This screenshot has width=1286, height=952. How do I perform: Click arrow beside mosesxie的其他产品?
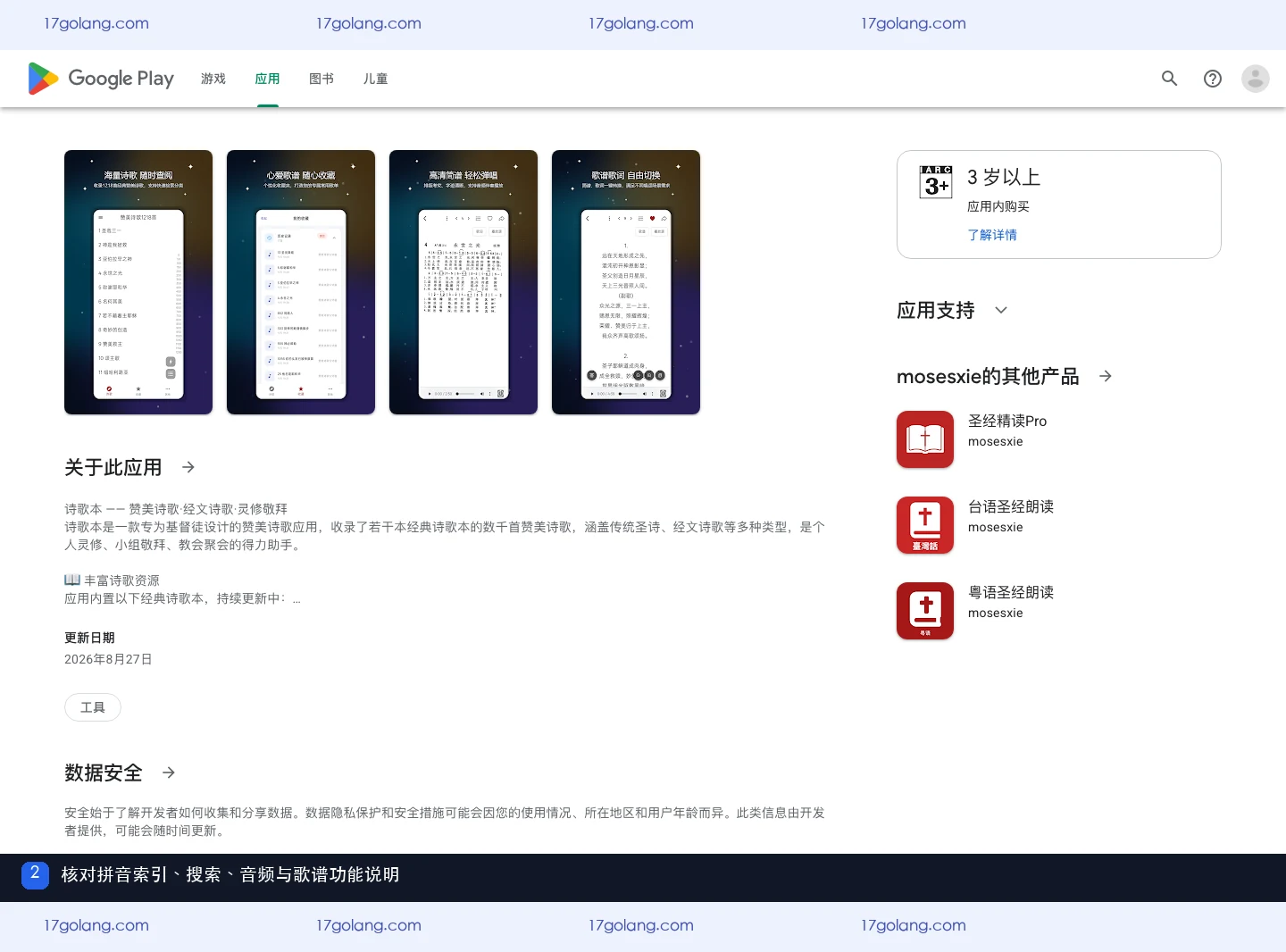click(x=1106, y=376)
